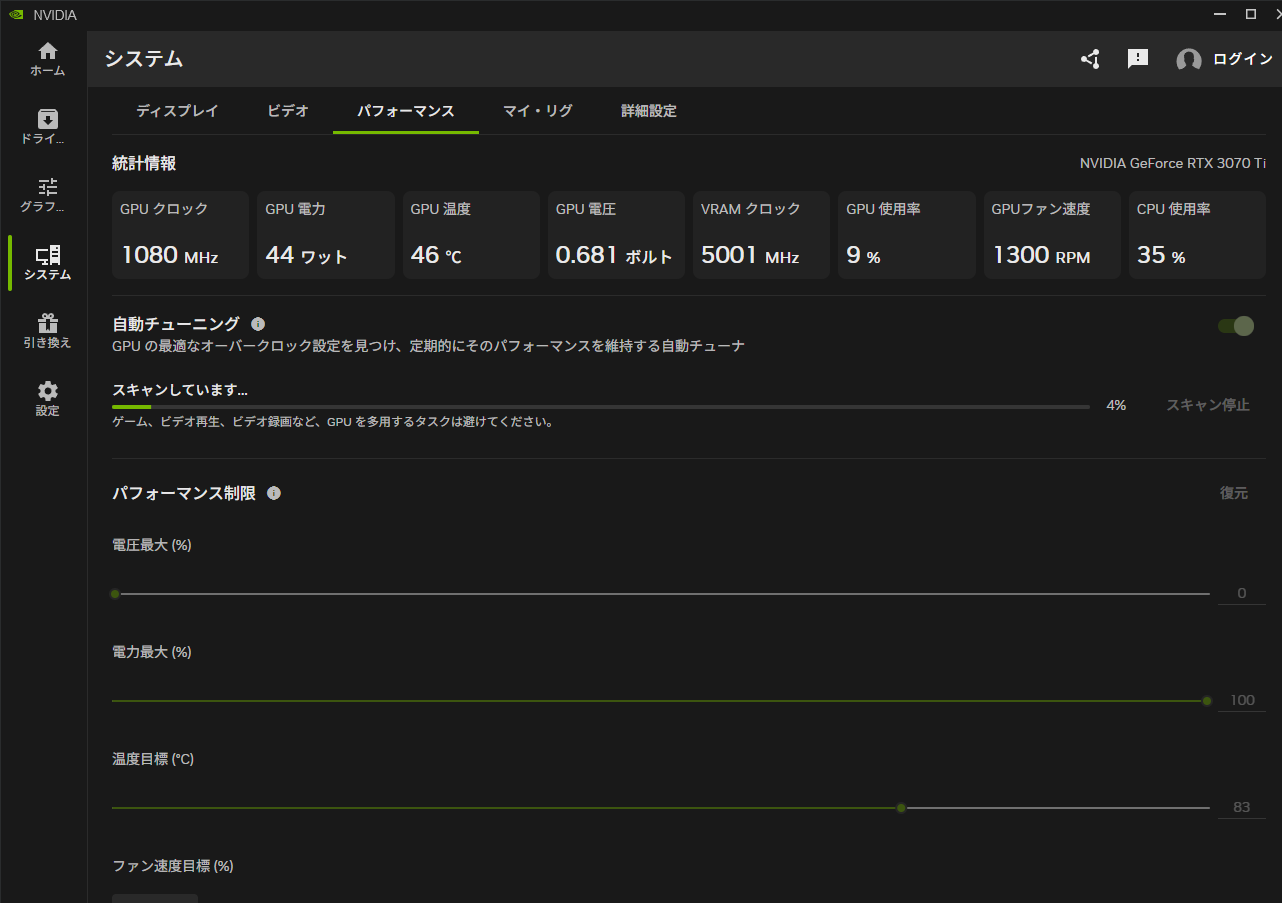
Task: Switch to the 詳細設定 tab
Action: pyautogui.click(x=649, y=111)
